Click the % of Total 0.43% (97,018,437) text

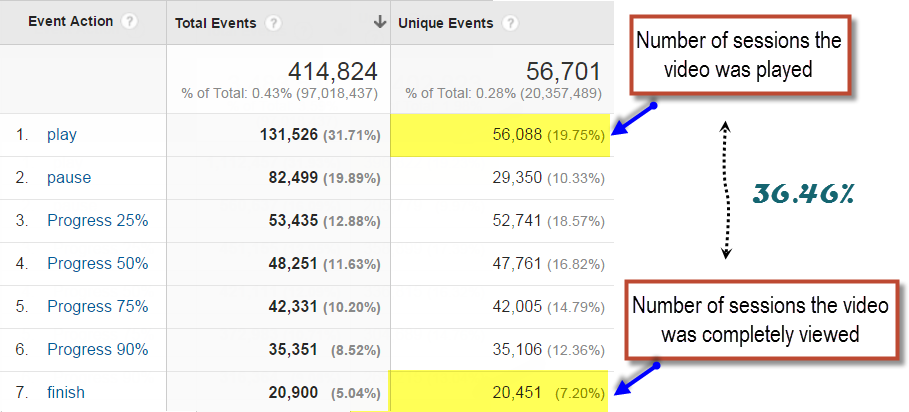279,94
